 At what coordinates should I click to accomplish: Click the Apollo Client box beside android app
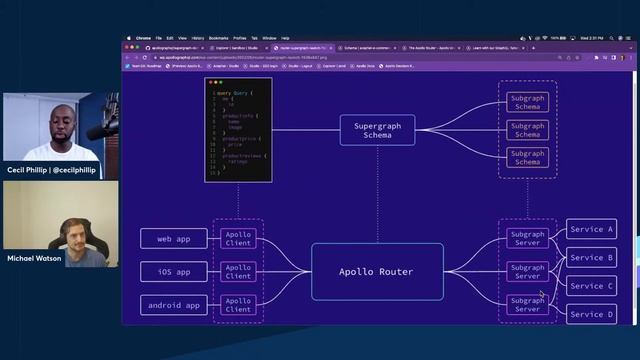238,305
